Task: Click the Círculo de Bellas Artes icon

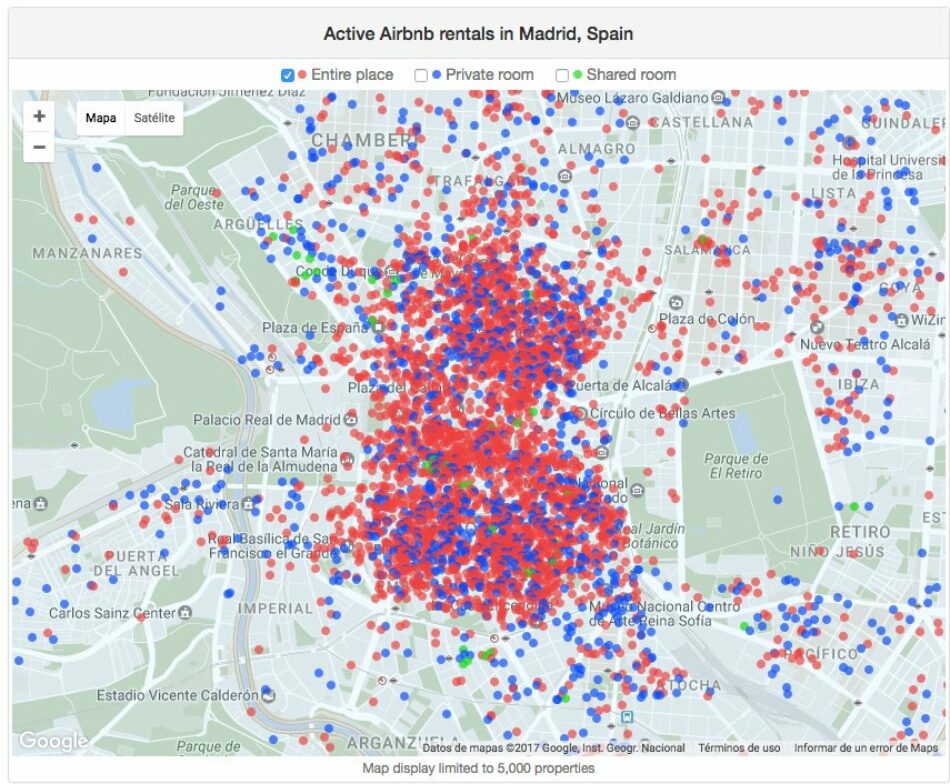Action: [x=581, y=413]
